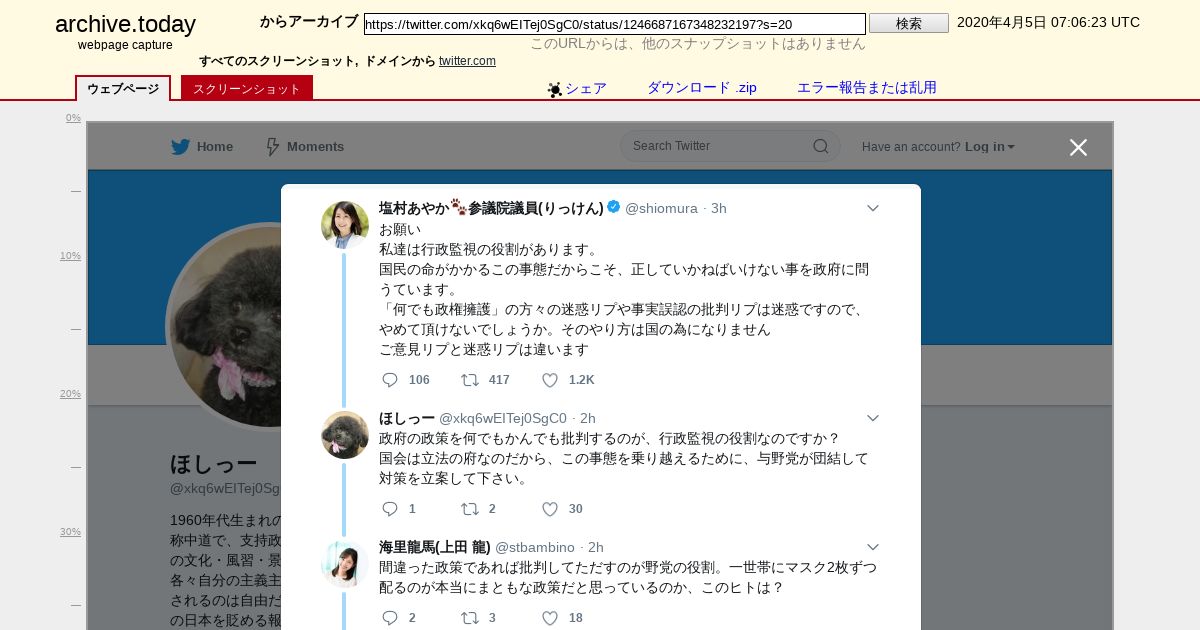This screenshot has width=1200, height=630.
Task: Open @shiomura handle
Action: (x=661, y=208)
